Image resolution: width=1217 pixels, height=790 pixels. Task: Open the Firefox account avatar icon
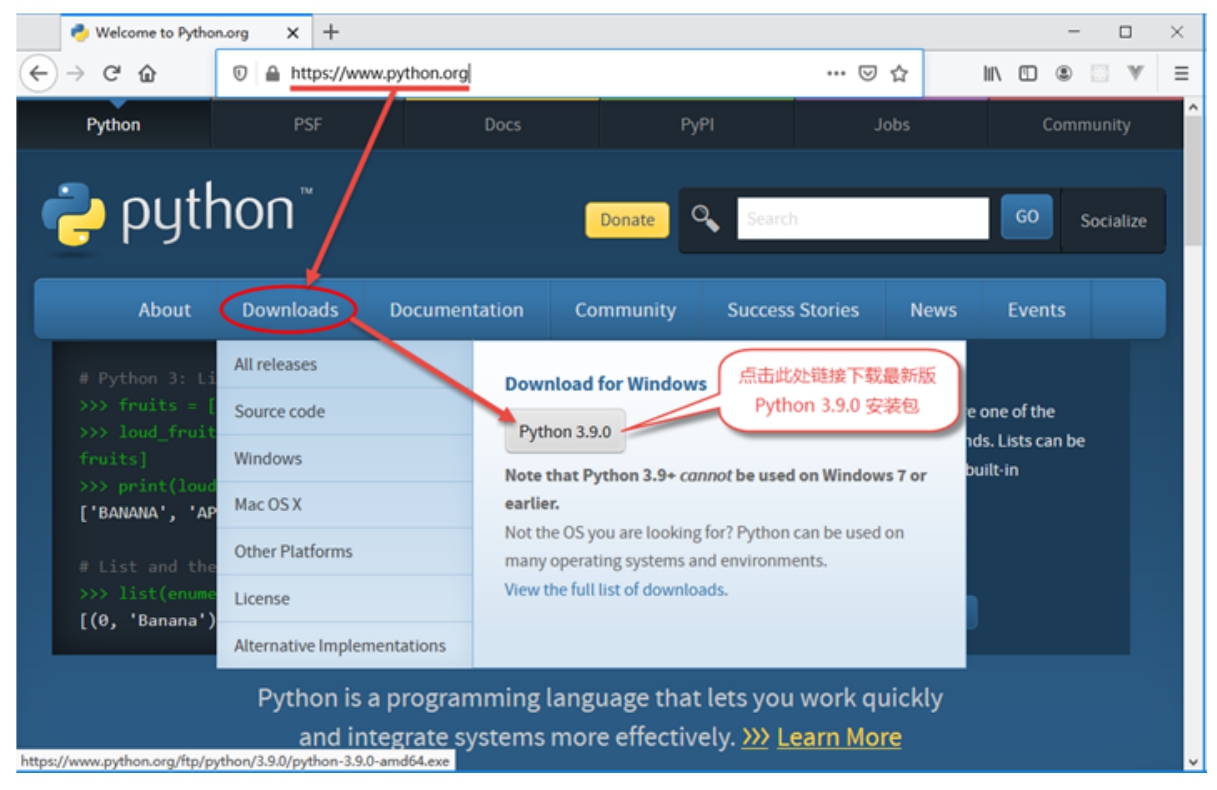[1064, 73]
